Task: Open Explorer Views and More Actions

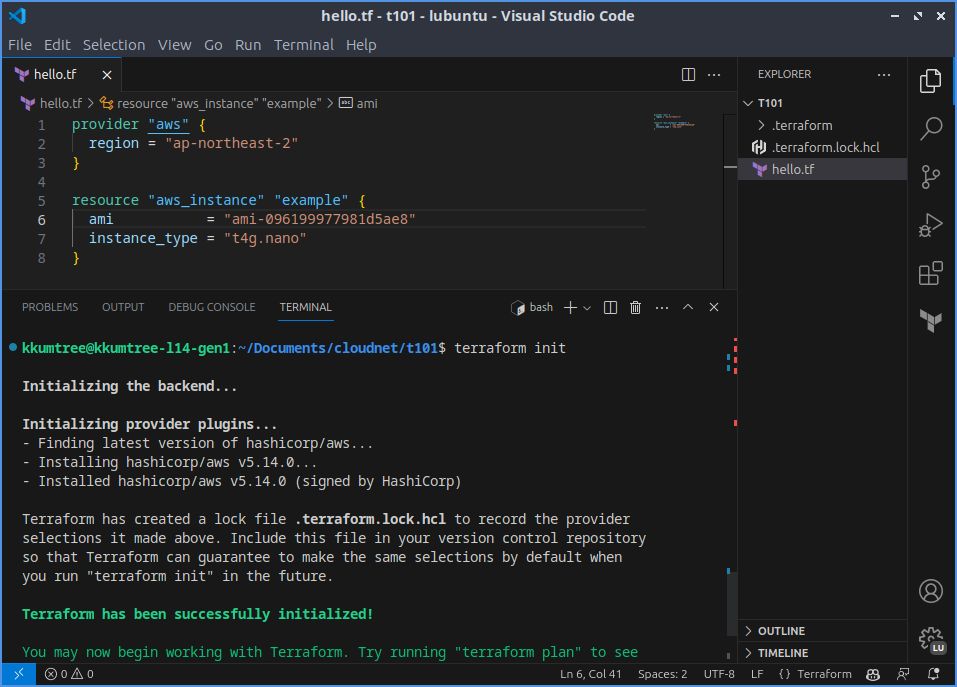Action: tap(883, 74)
